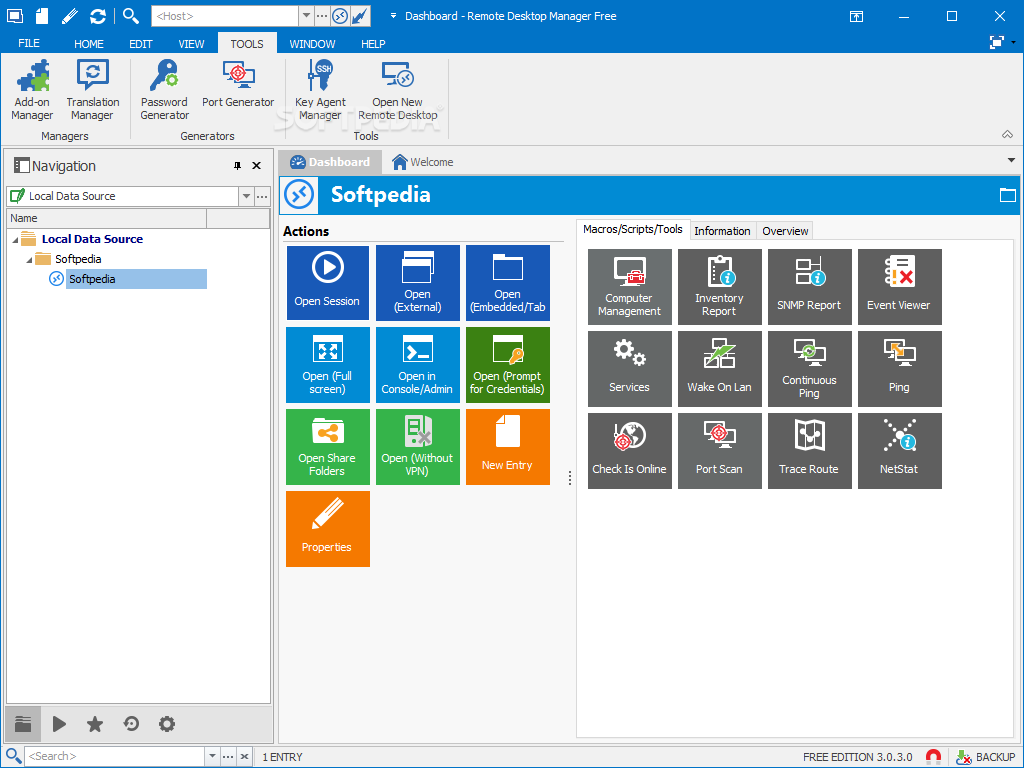Image resolution: width=1024 pixels, height=768 pixels.
Task: Click the Properties action tile
Action: click(327, 529)
